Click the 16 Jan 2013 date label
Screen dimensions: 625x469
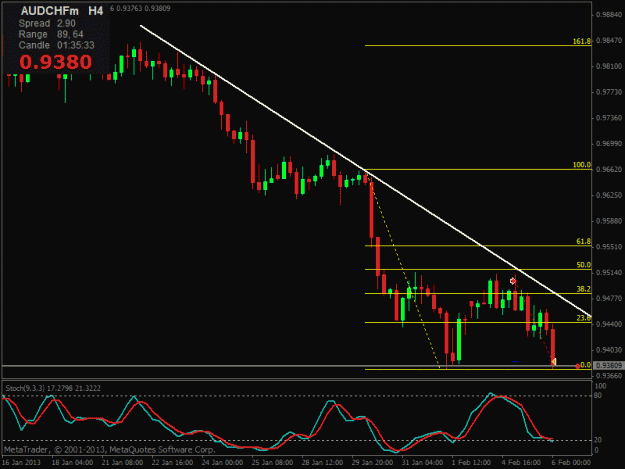pyautogui.click(x=21, y=462)
